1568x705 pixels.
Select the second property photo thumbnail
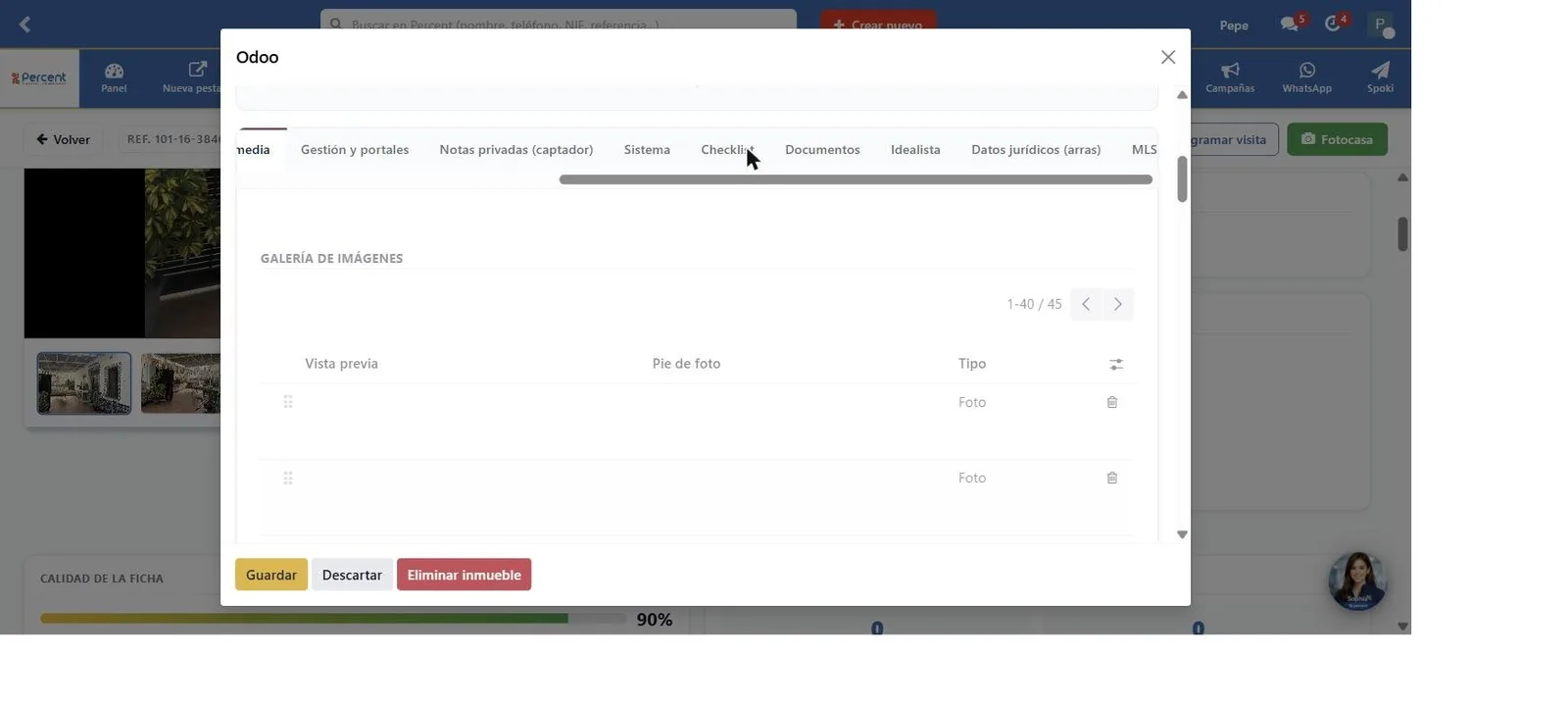pos(180,383)
